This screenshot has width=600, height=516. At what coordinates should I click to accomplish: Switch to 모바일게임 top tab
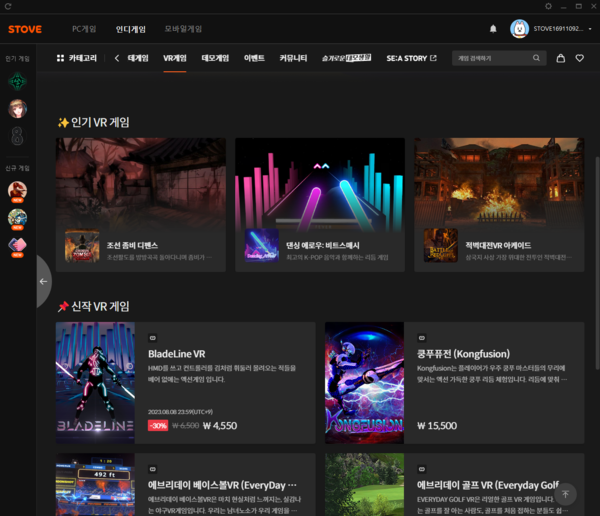(x=183, y=29)
